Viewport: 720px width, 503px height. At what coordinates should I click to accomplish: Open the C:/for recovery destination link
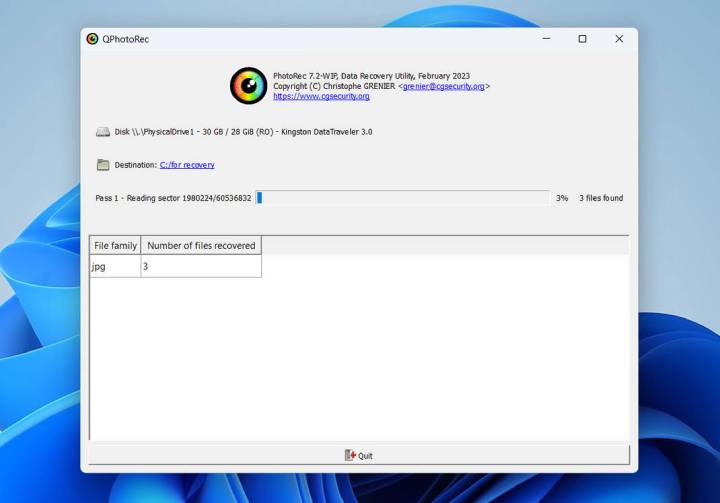[187, 165]
